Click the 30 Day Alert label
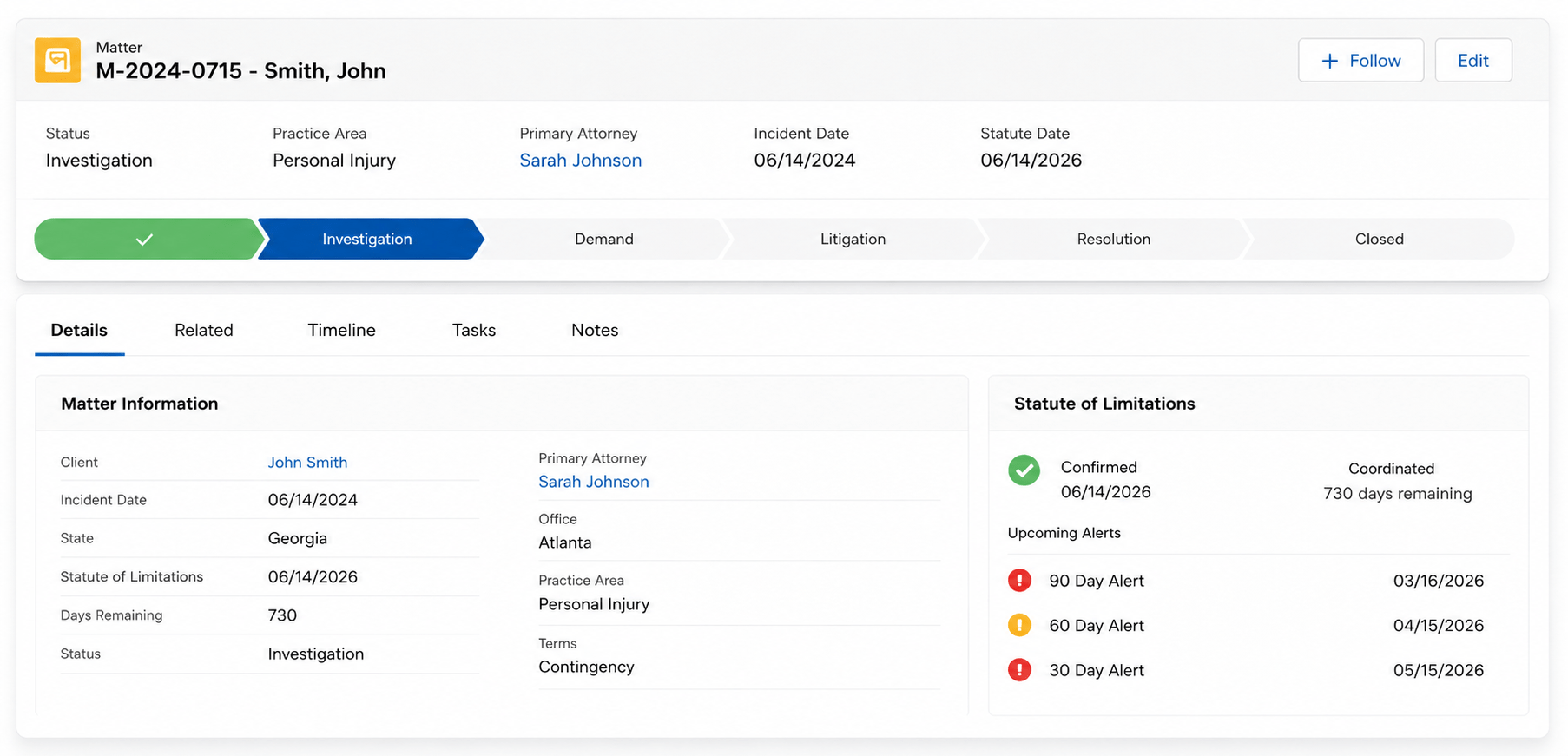Screen dimensions: 1568x756 pyautogui.click(x=1097, y=670)
